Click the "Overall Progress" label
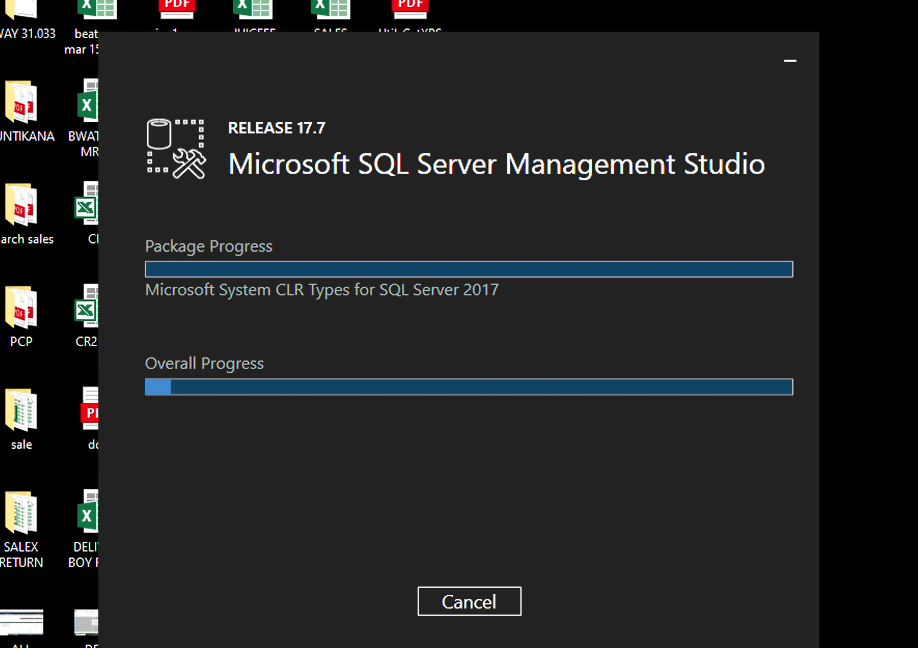 [204, 364]
